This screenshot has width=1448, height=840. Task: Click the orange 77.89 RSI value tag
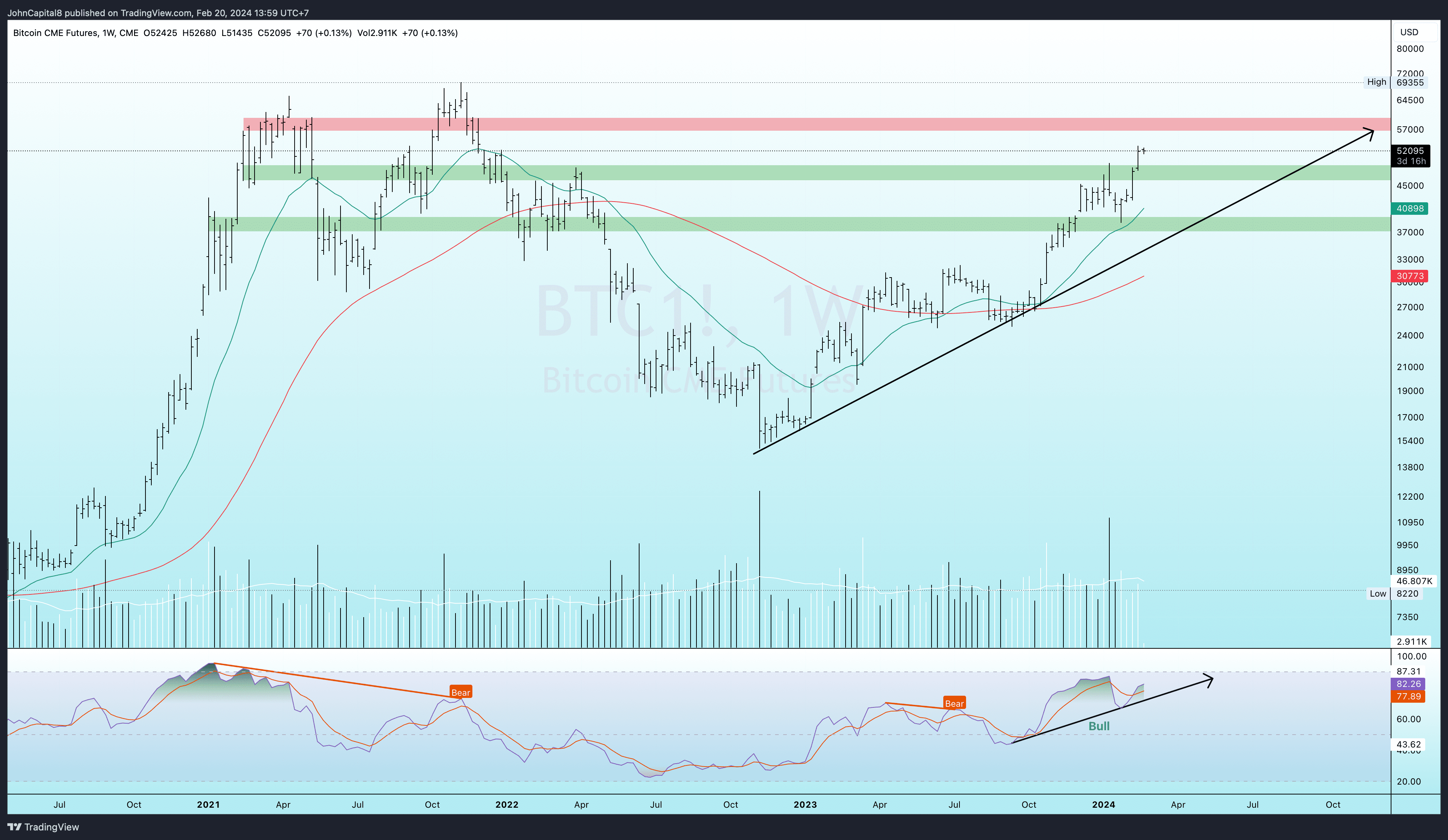1408,696
